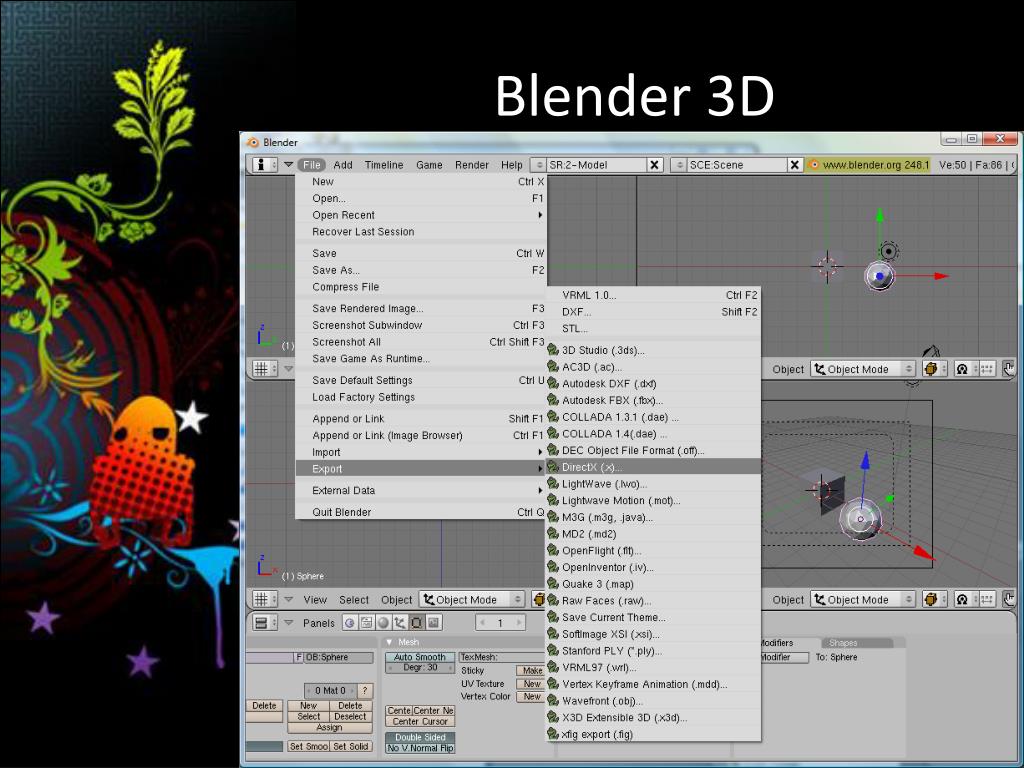Click the TexMesh: input field
The width and height of the screenshot is (1024, 768).
(501, 657)
